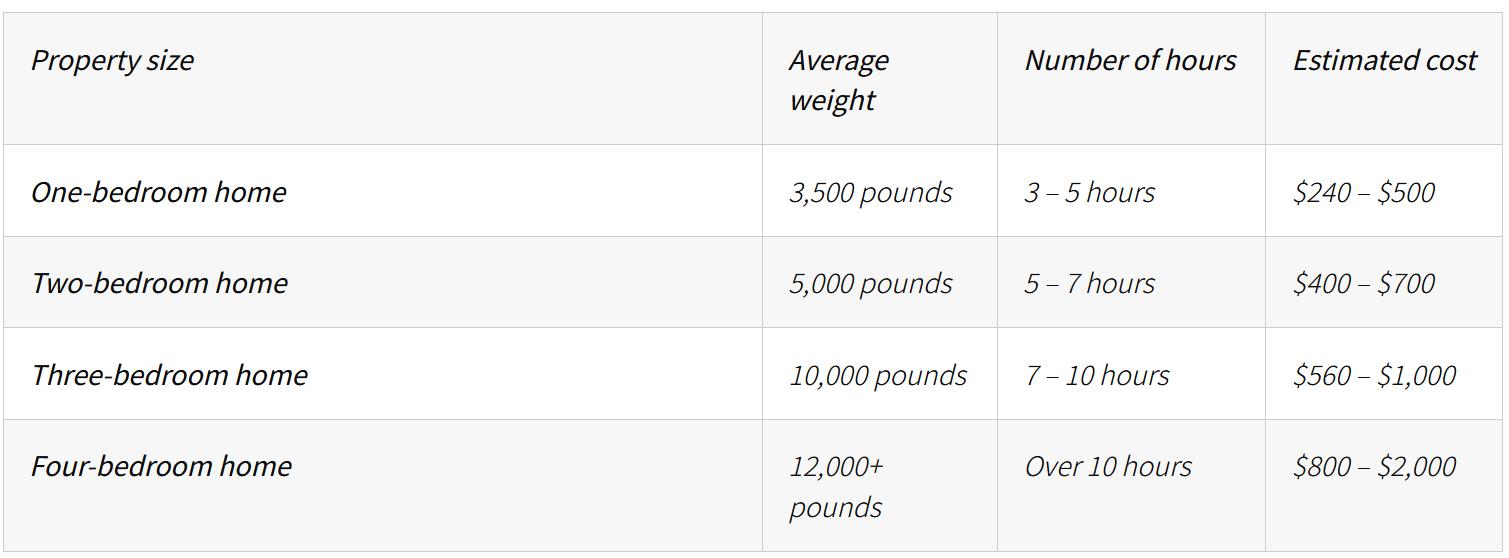Select the 3 – 5 hours cell
The height and width of the screenshot is (558, 1509).
click(x=1131, y=191)
